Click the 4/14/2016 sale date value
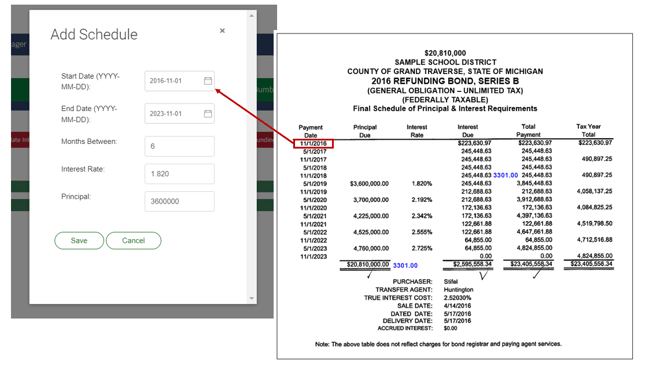This screenshot has height=374, width=645. 457,306
